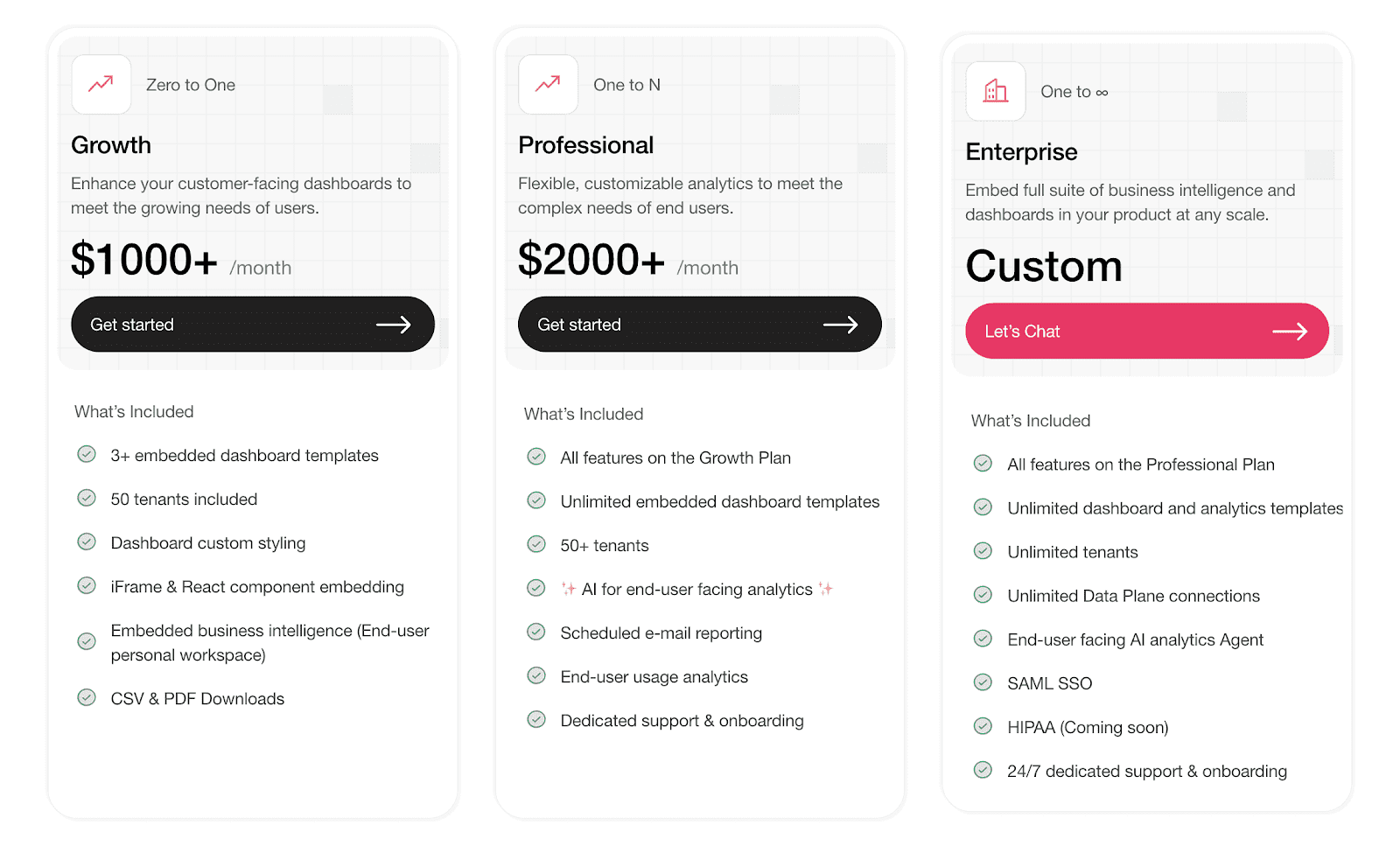The width and height of the screenshot is (1400, 853).
Task: Click the SAML SSO feature entry
Action: pyautogui.click(x=1050, y=682)
